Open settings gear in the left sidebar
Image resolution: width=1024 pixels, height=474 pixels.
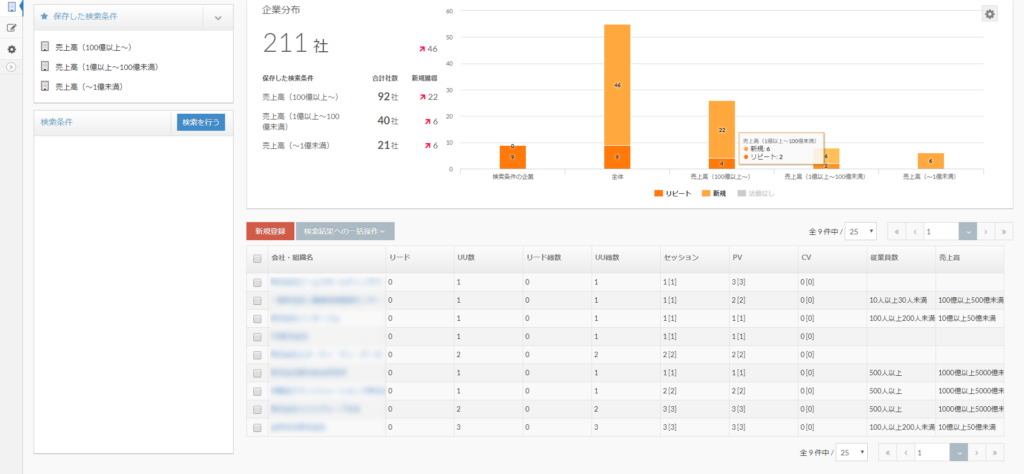pos(11,49)
